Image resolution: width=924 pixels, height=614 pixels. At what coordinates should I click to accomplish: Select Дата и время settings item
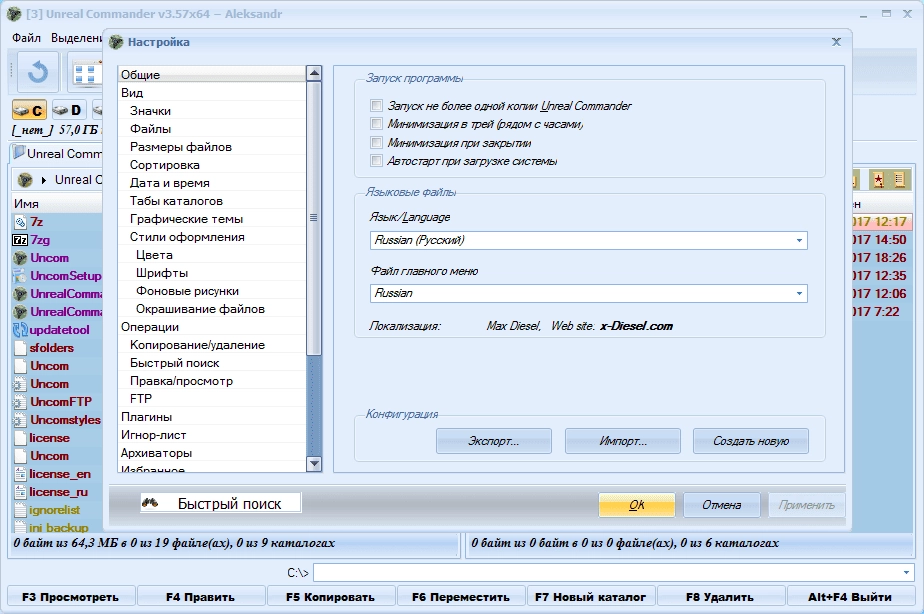pyautogui.click(x=212, y=183)
